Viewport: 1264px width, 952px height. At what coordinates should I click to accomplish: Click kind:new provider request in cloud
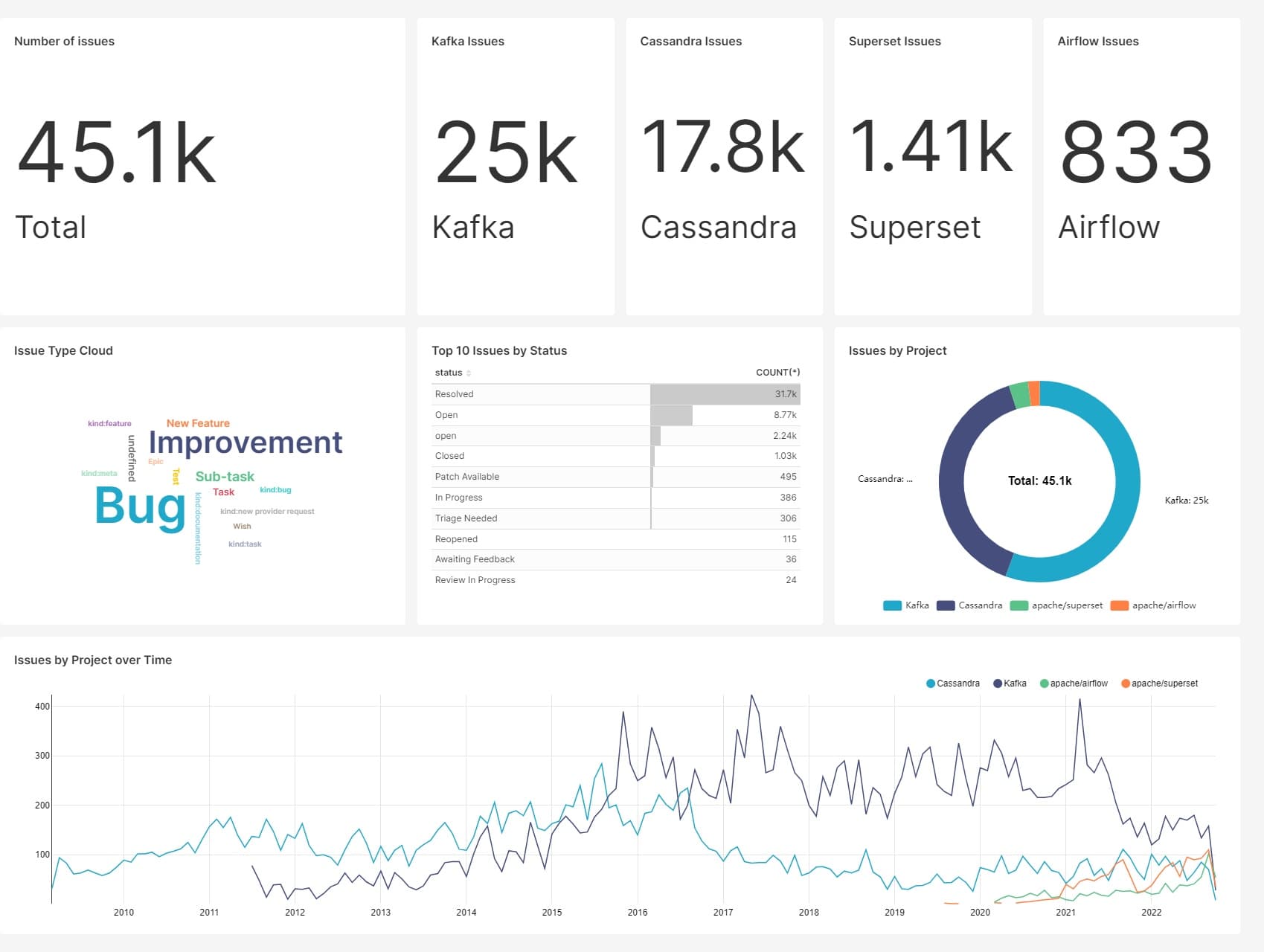click(267, 512)
